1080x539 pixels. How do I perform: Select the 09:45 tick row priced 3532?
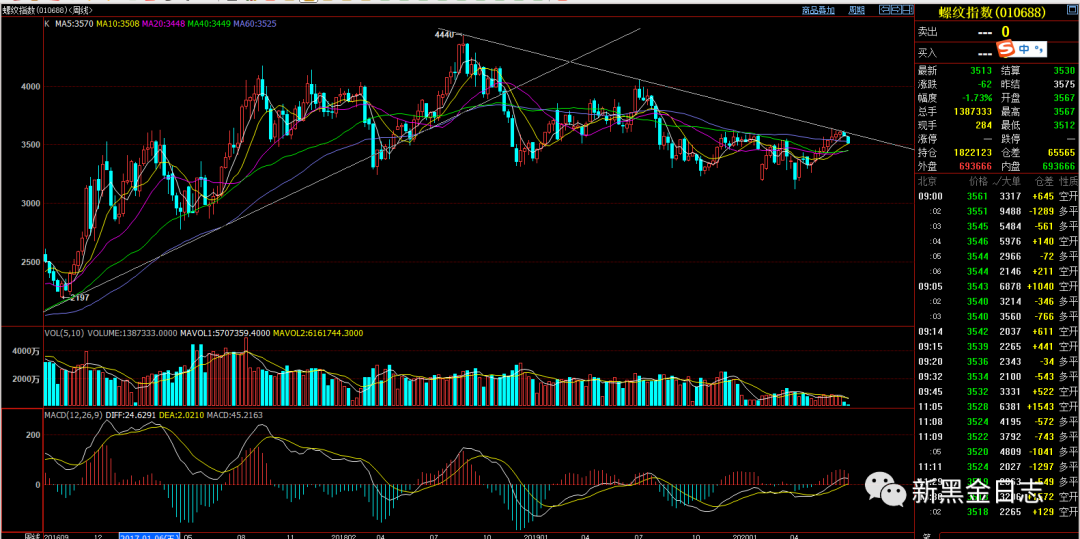(997, 392)
